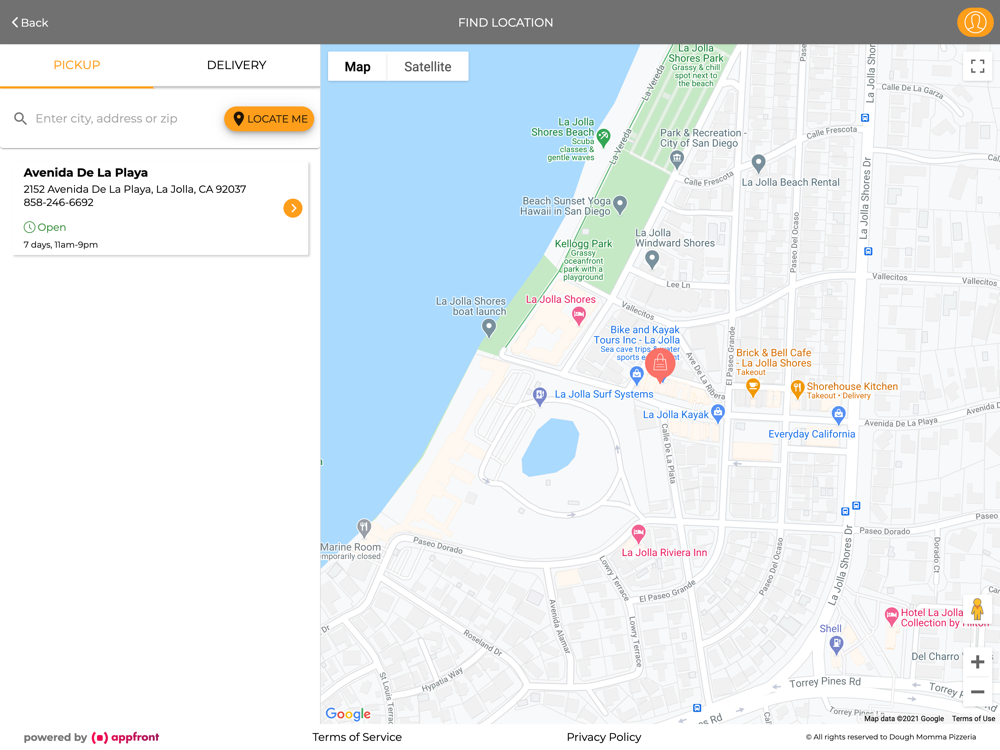This screenshot has height=750, width=1000.
Task: Click La Jolla Beach Rental pin
Action: point(758,163)
